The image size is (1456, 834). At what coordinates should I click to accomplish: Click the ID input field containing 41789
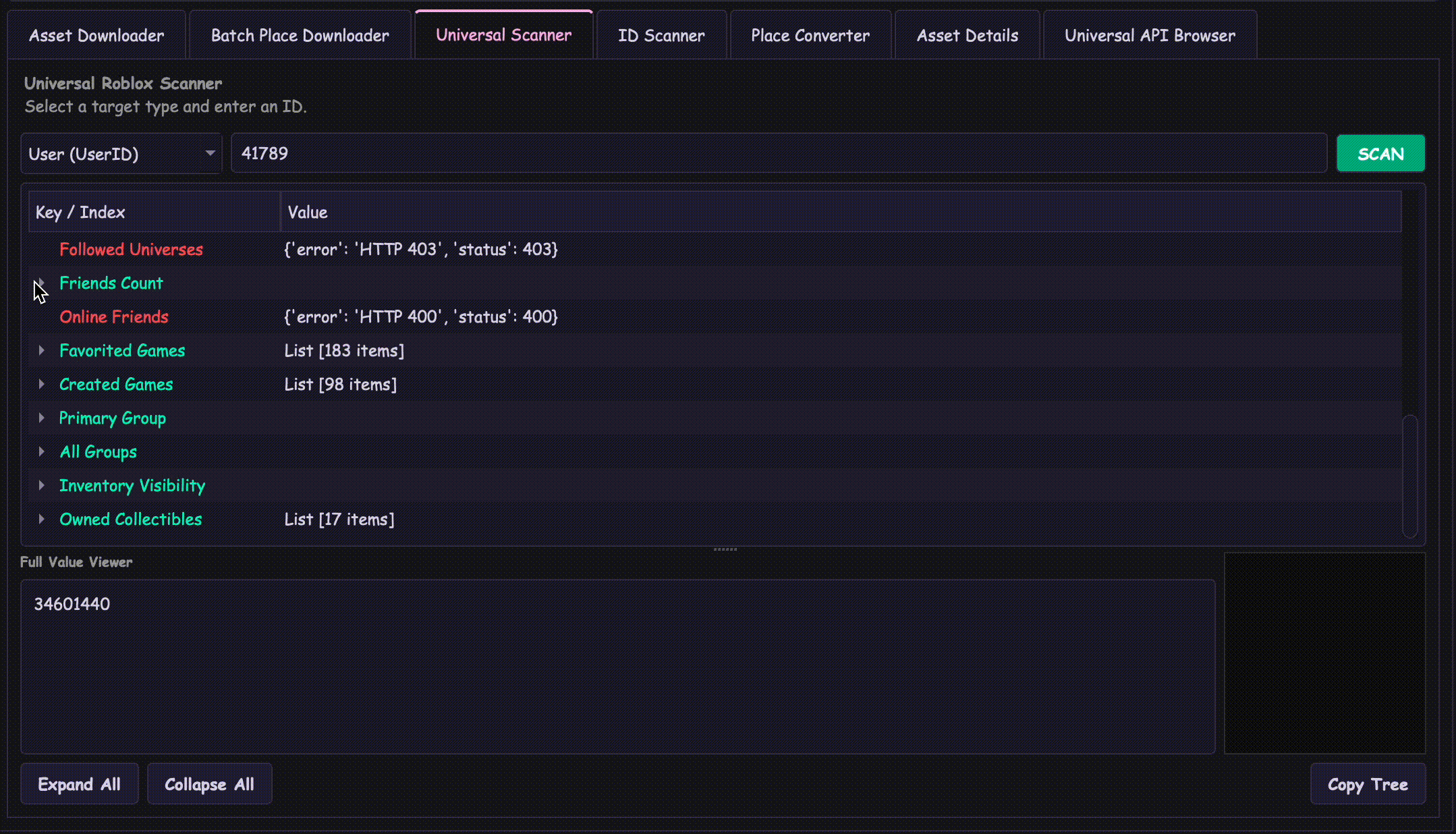tap(779, 154)
